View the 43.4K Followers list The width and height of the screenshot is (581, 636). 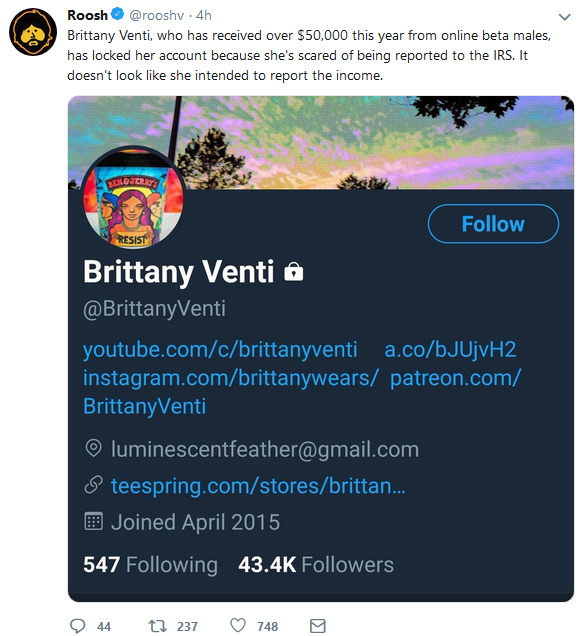(316, 565)
